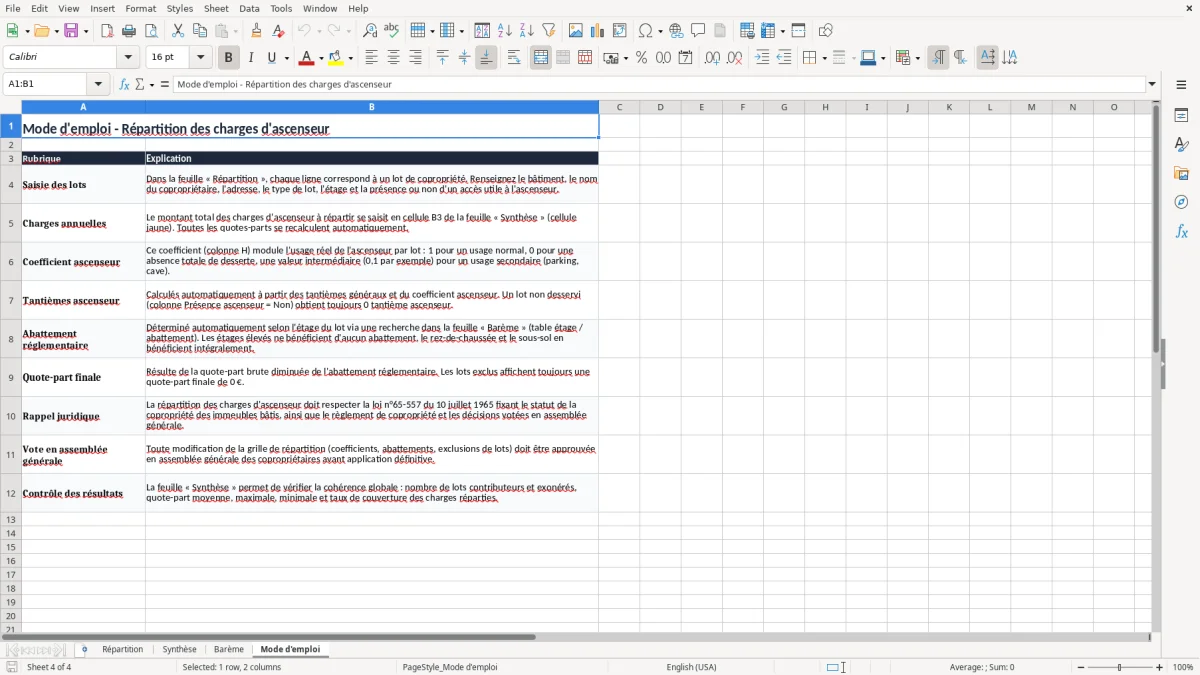Select column C header
The width and height of the screenshot is (1200, 675).
pos(619,107)
